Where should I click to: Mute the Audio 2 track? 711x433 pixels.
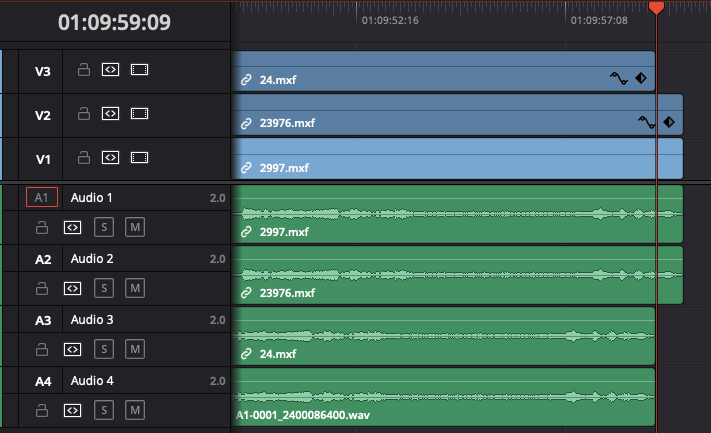pos(135,288)
